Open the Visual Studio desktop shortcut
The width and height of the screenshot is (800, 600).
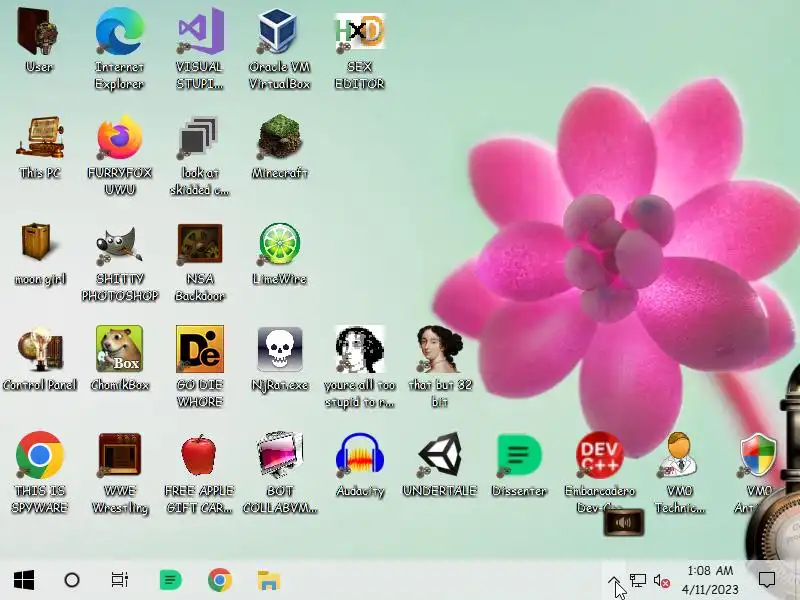(200, 31)
